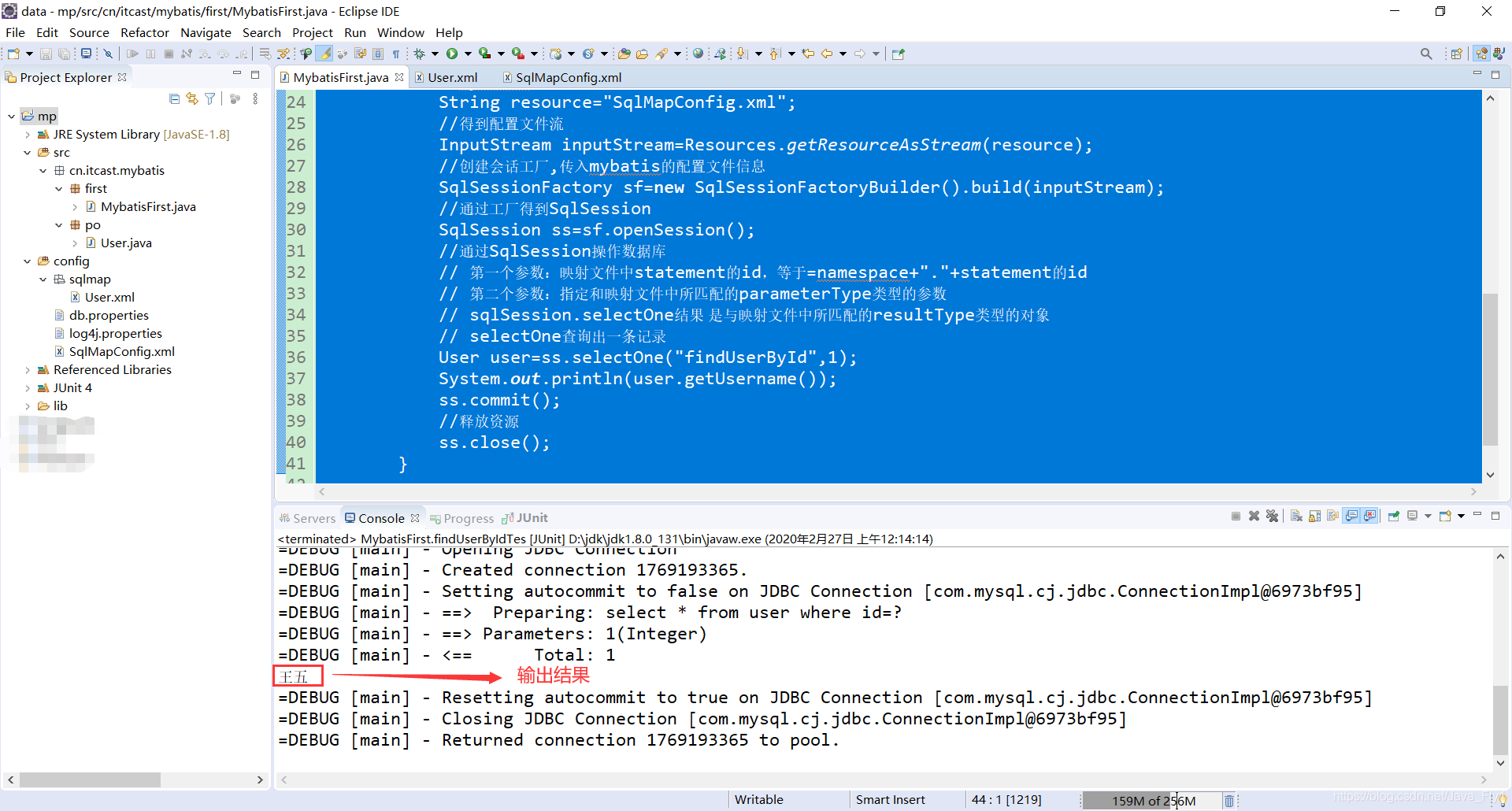
Task: Click the External Tools run icon
Action: pos(518,54)
